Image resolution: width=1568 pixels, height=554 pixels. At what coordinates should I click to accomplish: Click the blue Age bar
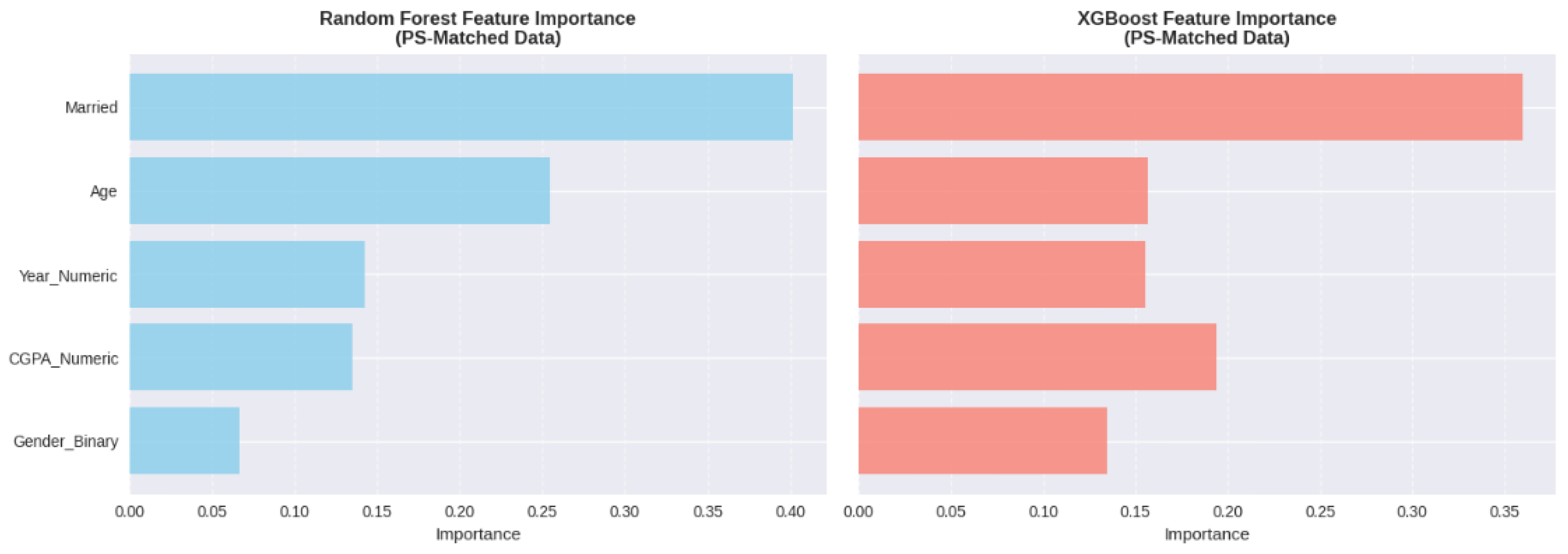339,190
